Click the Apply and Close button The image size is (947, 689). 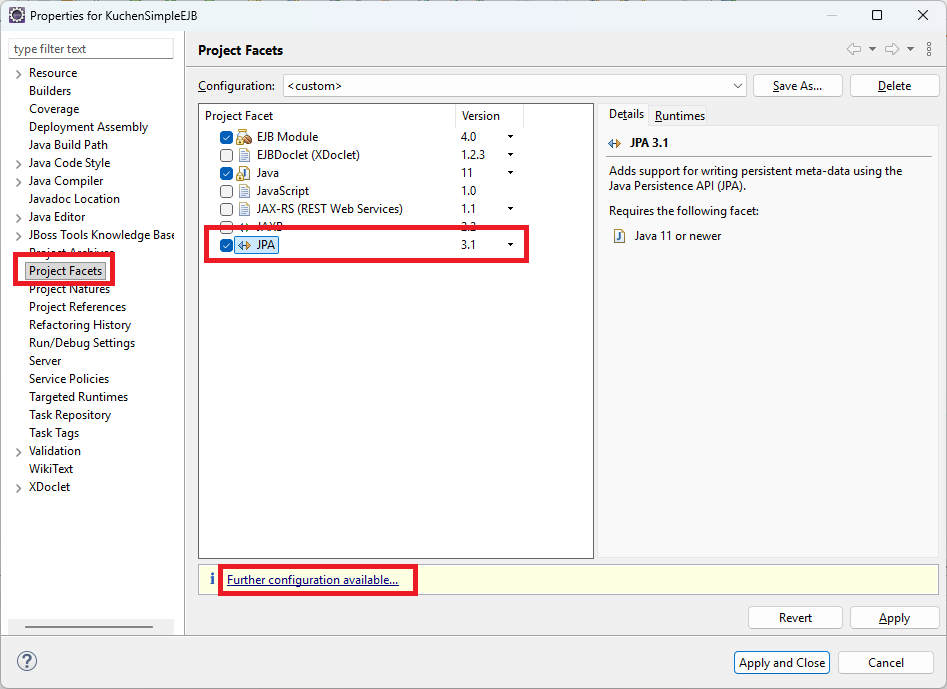(782, 662)
